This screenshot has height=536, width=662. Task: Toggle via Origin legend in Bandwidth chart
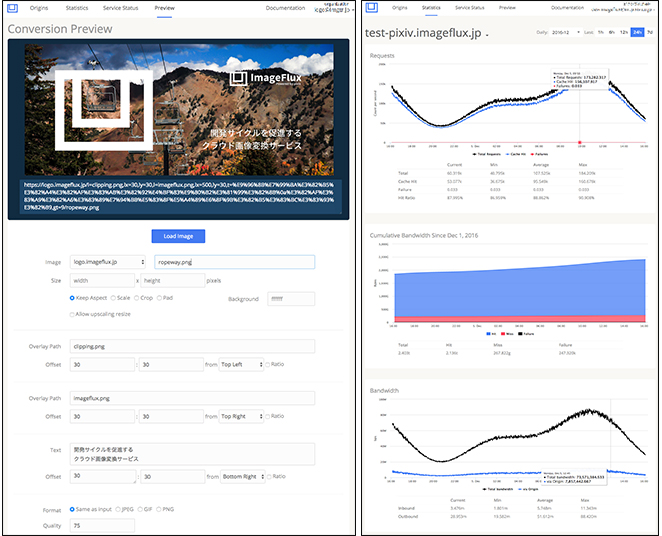pyautogui.click(x=528, y=489)
